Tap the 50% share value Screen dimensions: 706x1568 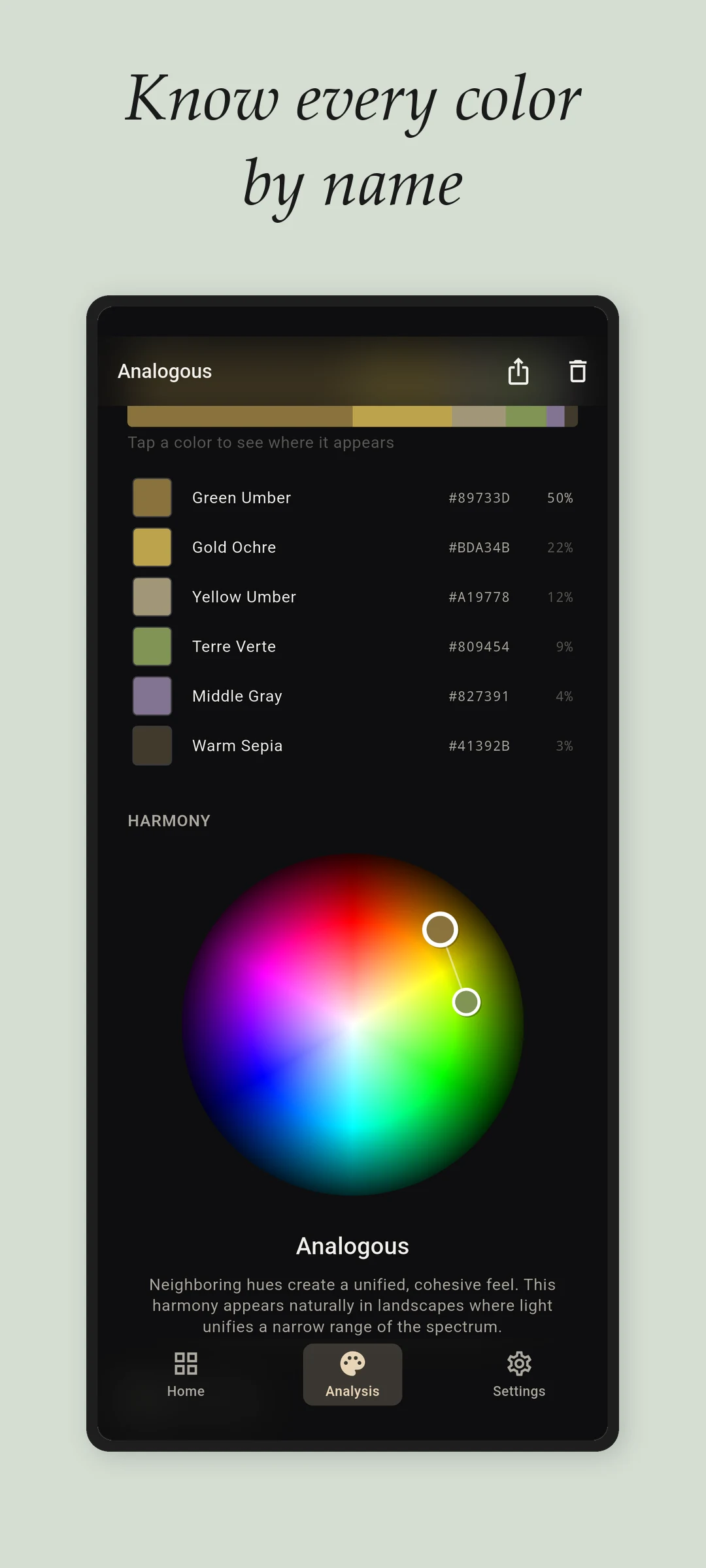pyautogui.click(x=560, y=498)
